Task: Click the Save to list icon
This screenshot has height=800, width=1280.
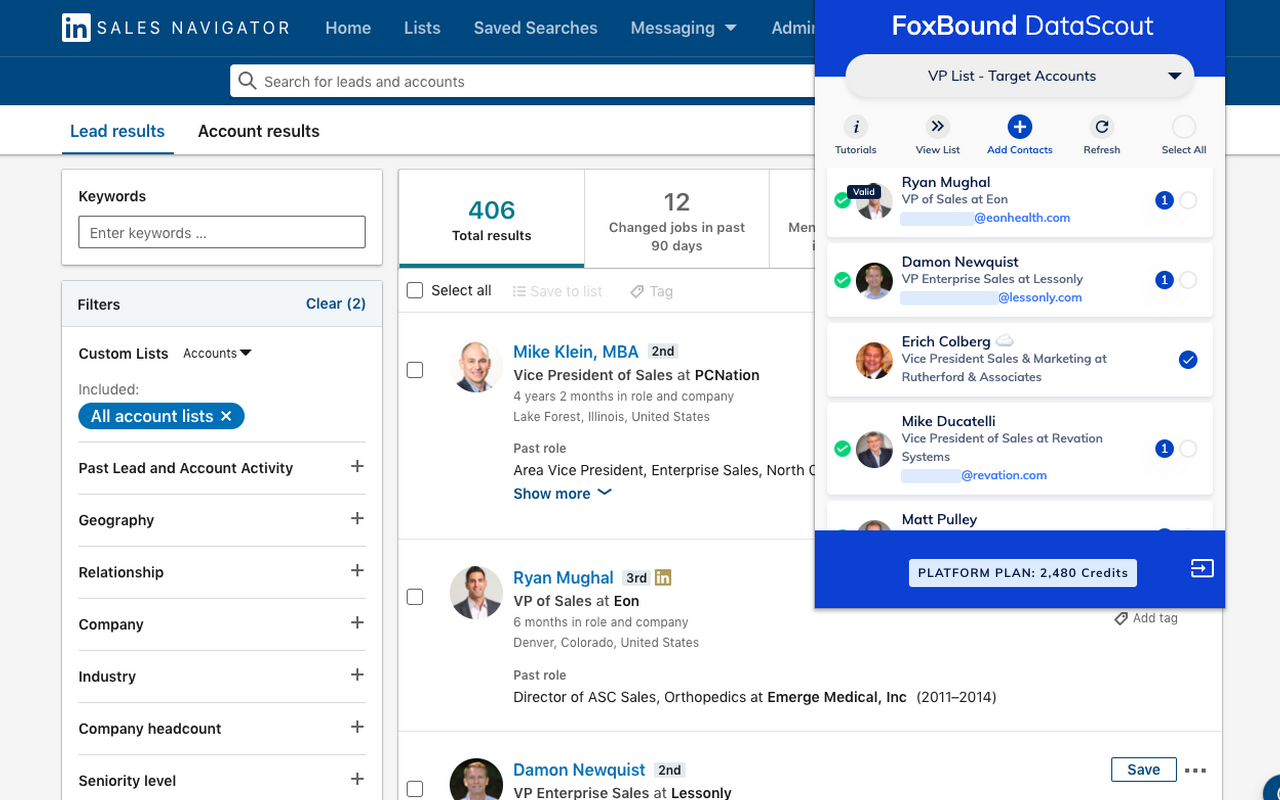Action: [519, 291]
